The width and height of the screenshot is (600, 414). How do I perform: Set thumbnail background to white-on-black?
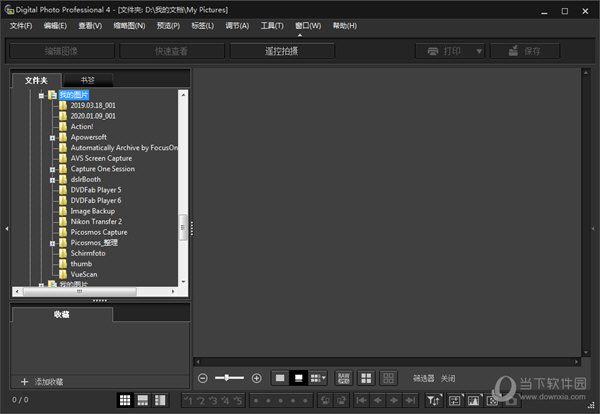coord(298,378)
